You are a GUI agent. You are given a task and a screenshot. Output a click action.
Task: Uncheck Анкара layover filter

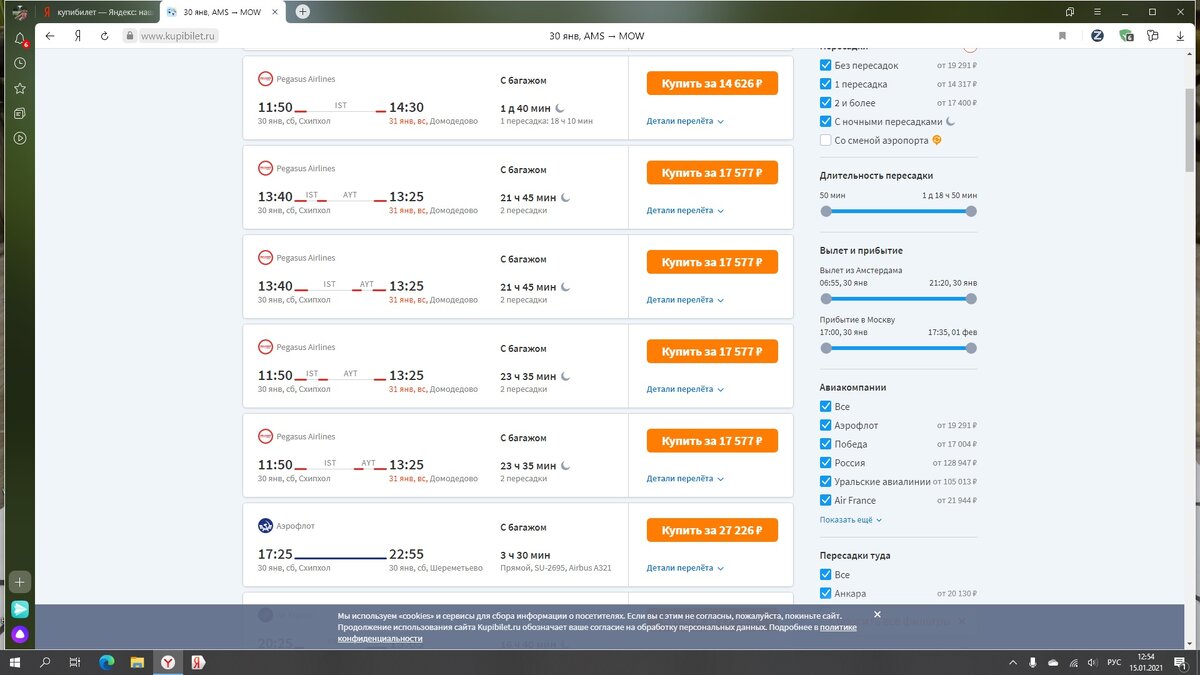[x=826, y=593]
